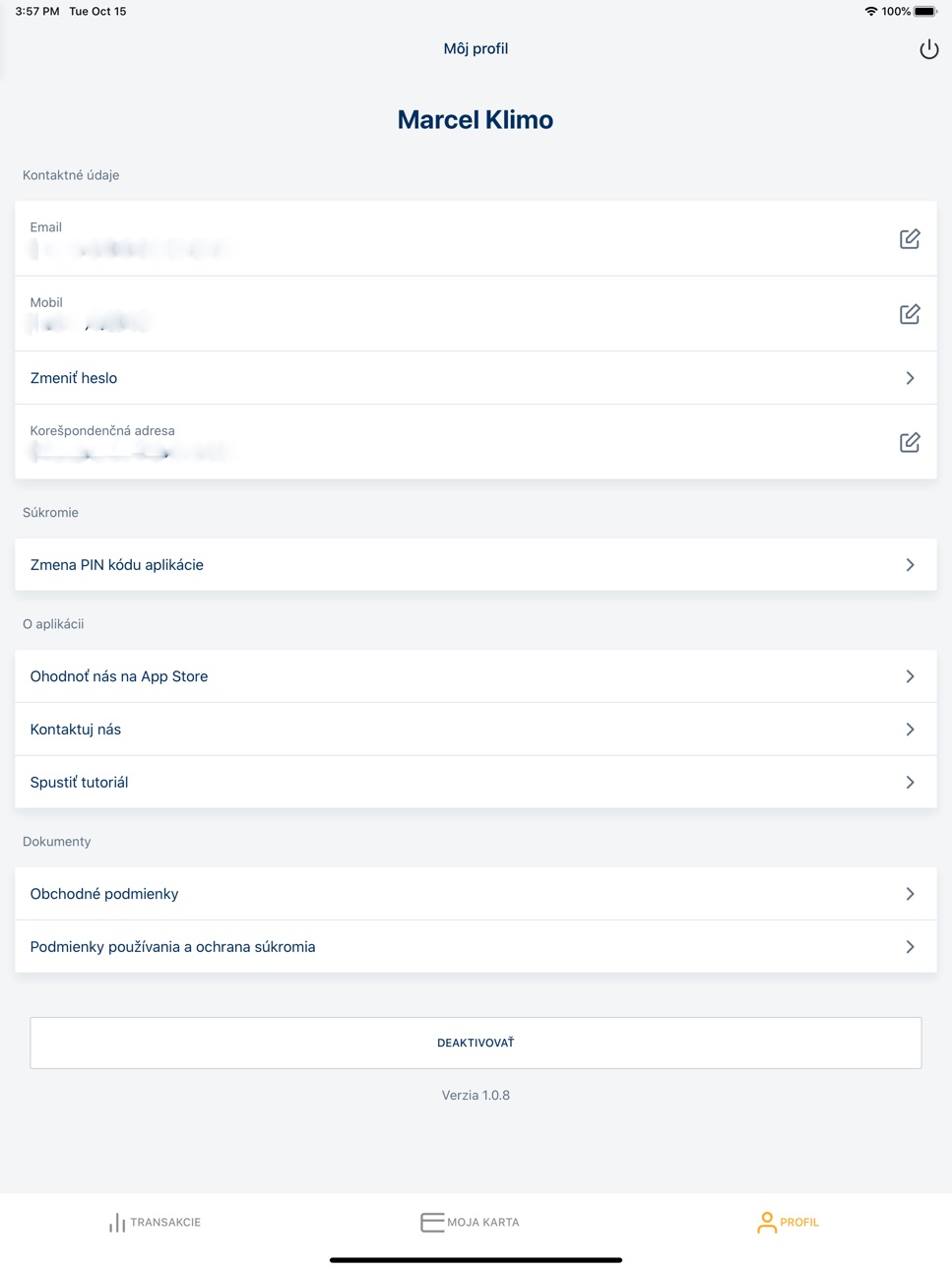Open chevron for Obchodné podmienky
The image size is (952, 1270).
point(910,894)
